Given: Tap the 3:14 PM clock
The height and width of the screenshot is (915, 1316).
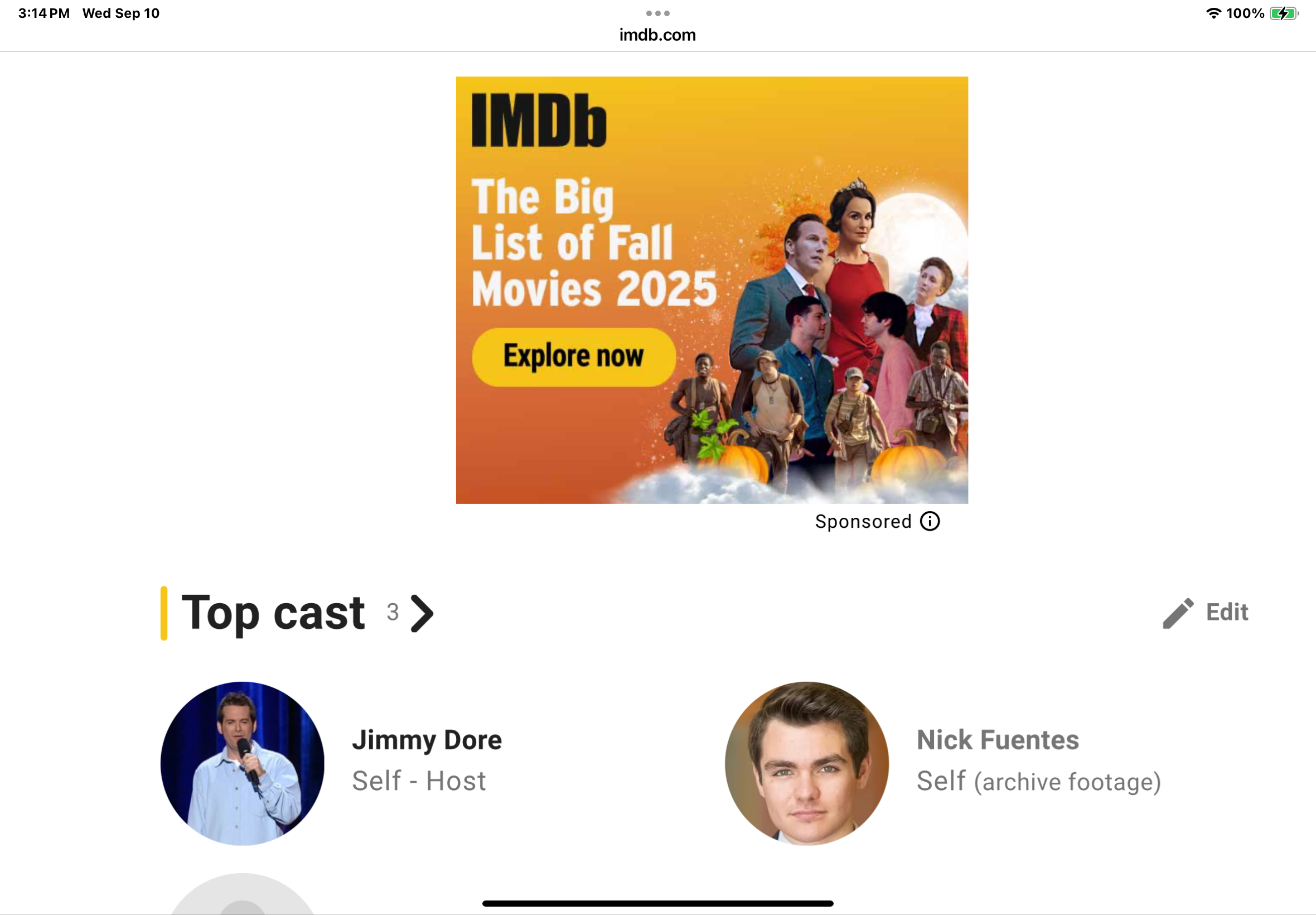Looking at the screenshot, I should [44, 13].
